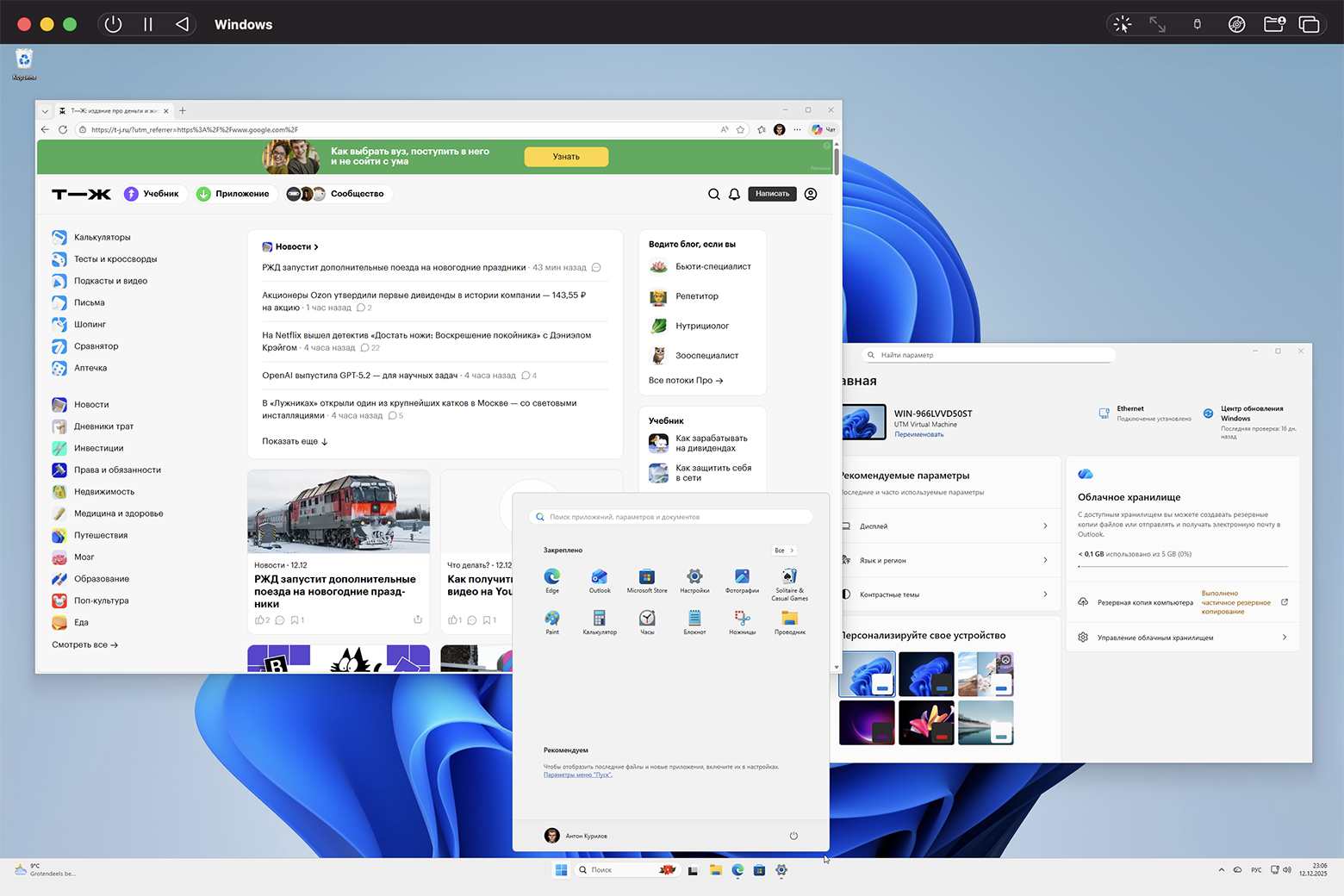Open the notifications bell on T—Ж header
Viewport: 1344px width, 896px height.
(x=734, y=195)
